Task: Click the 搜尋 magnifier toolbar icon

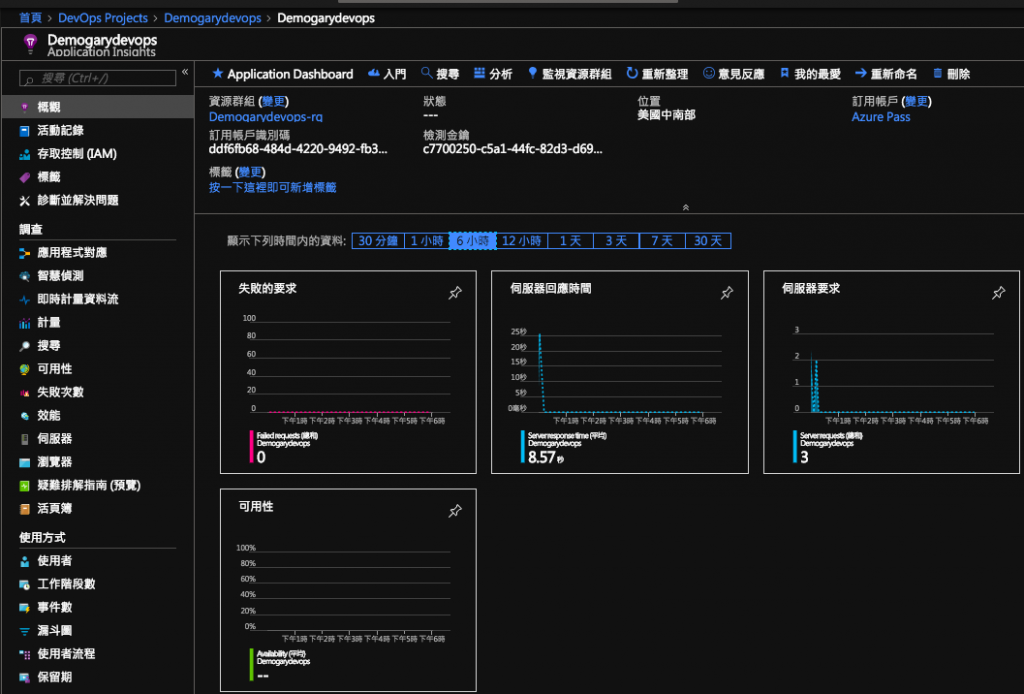Action: coord(426,73)
